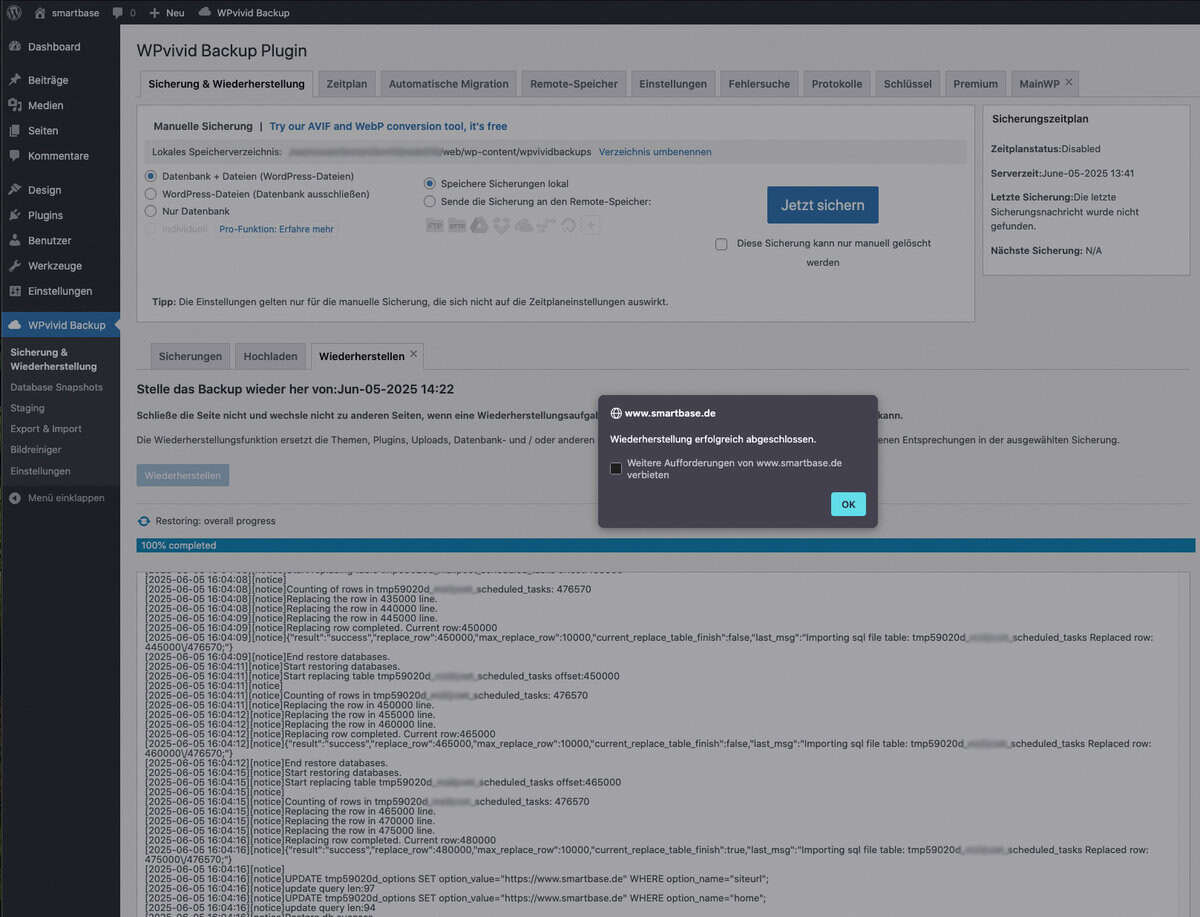Viewport: 1200px width, 917px height.
Task: Select WPvivid Backup in the left sidebar
Action: [60, 325]
